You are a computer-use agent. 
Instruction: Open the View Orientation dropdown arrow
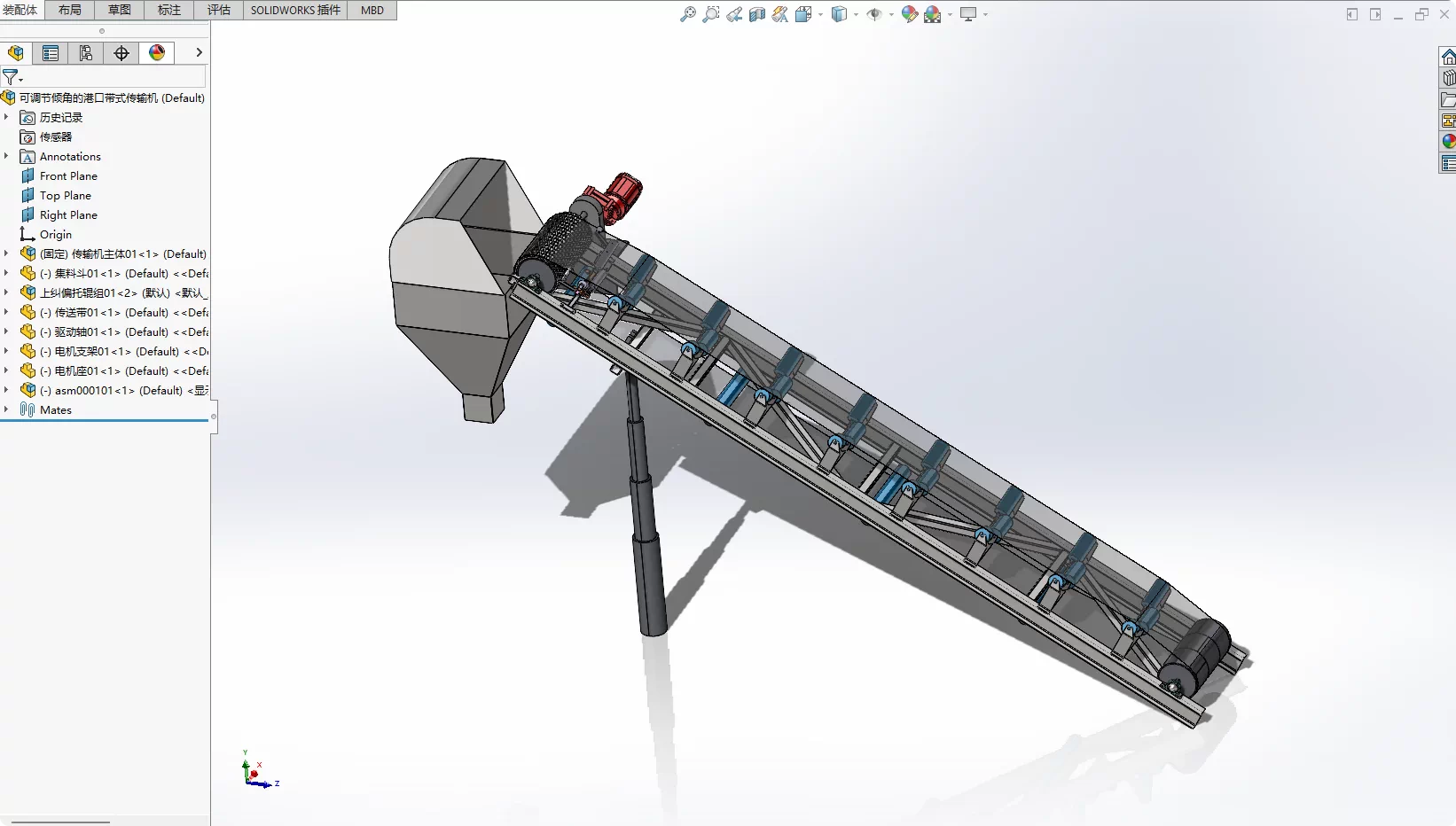coord(821,14)
